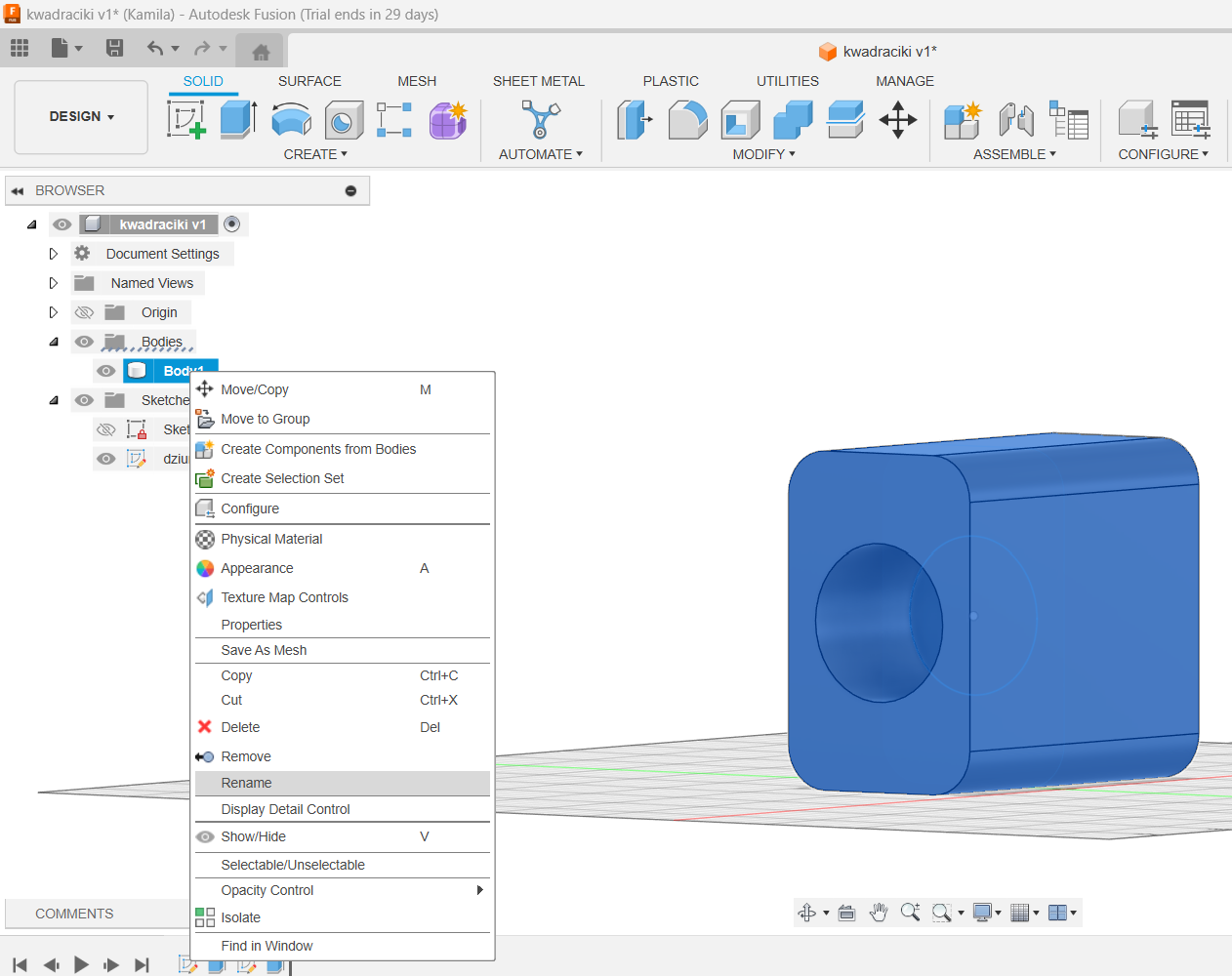Select Appearance in the context menu

[343, 568]
